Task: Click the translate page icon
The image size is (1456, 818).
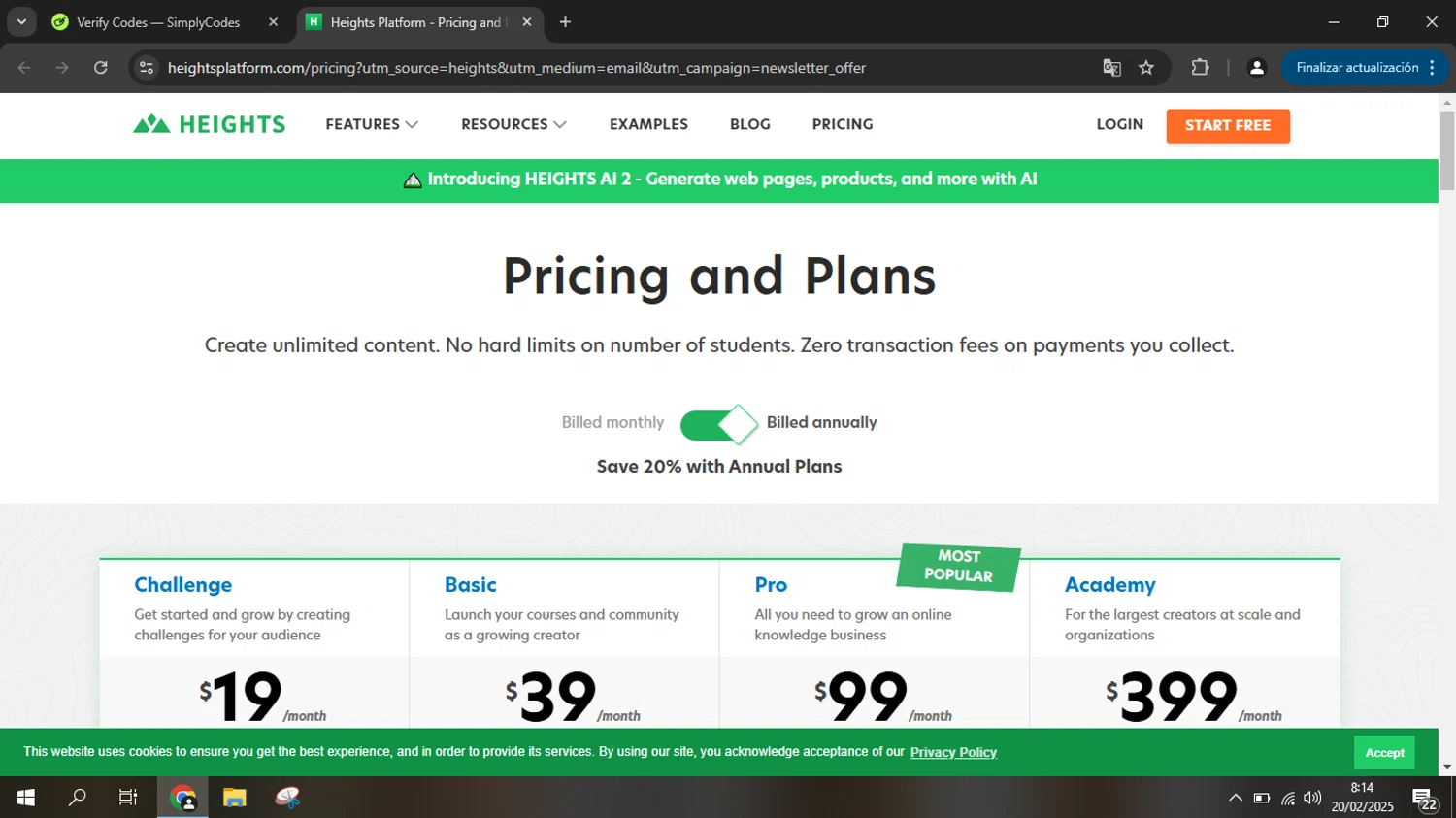Action: click(1111, 68)
